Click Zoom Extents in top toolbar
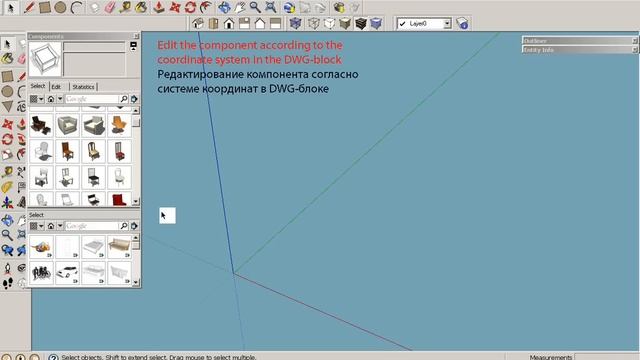The image size is (640, 360). point(271,7)
